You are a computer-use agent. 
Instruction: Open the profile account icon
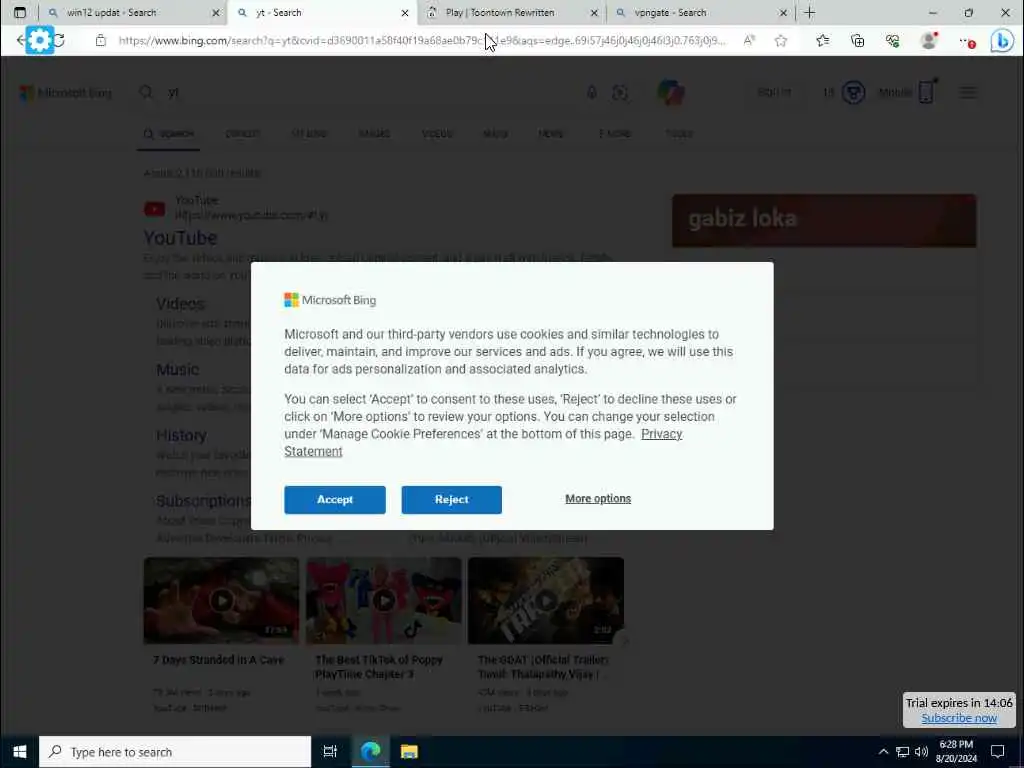[x=928, y=40]
